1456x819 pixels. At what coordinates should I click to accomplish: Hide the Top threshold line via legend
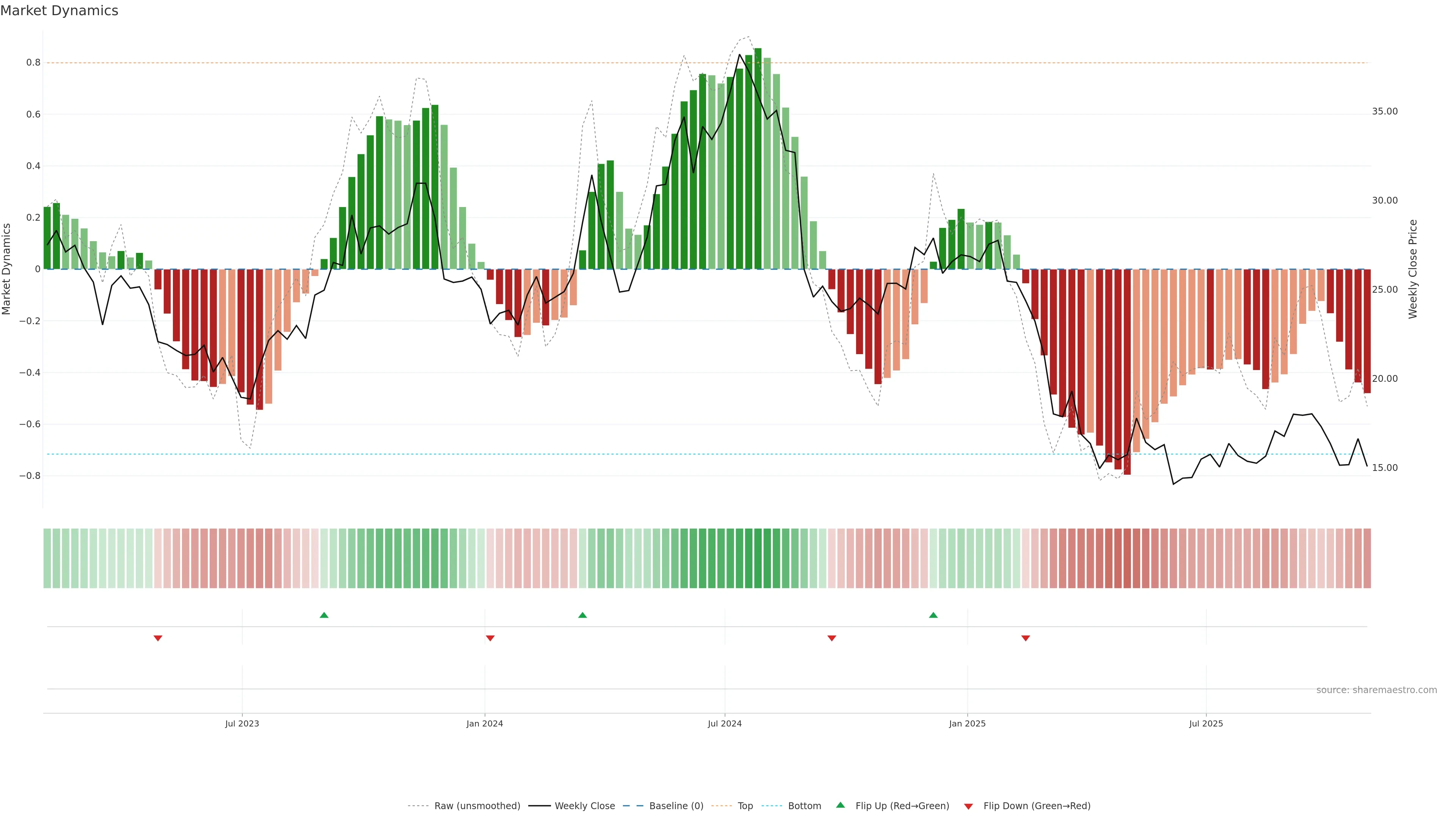pyautogui.click(x=745, y=806)
